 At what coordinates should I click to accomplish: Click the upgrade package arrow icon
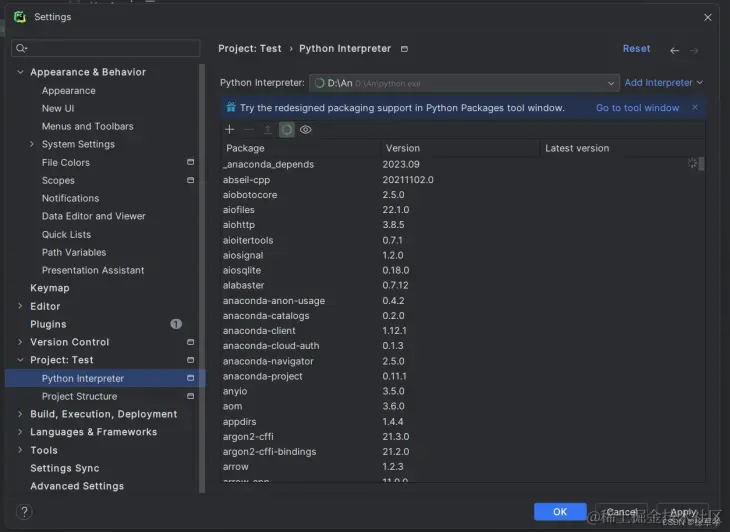click(268, 129)
